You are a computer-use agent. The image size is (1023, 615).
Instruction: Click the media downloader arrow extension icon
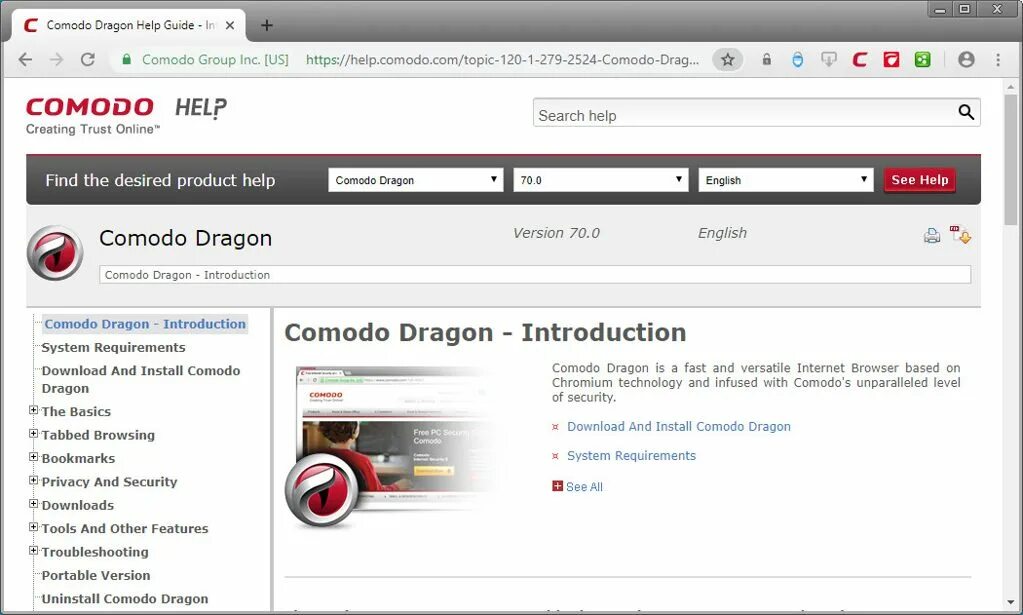829,60
